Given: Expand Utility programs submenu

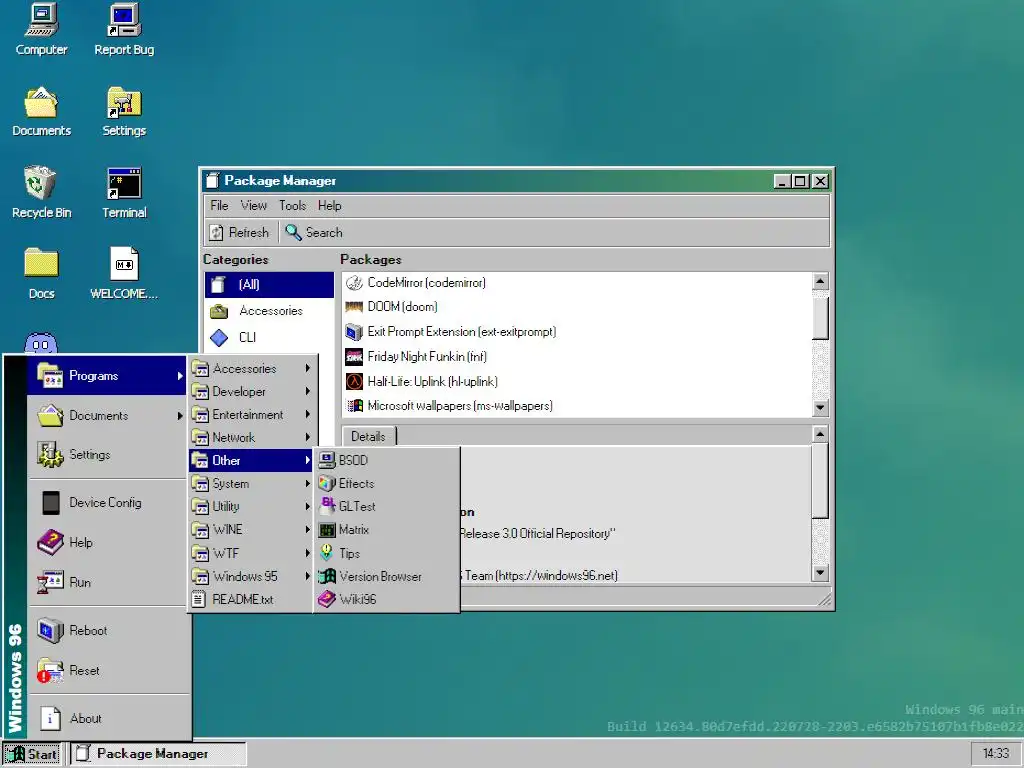Looking at the screenshot, I should (251, 507).
